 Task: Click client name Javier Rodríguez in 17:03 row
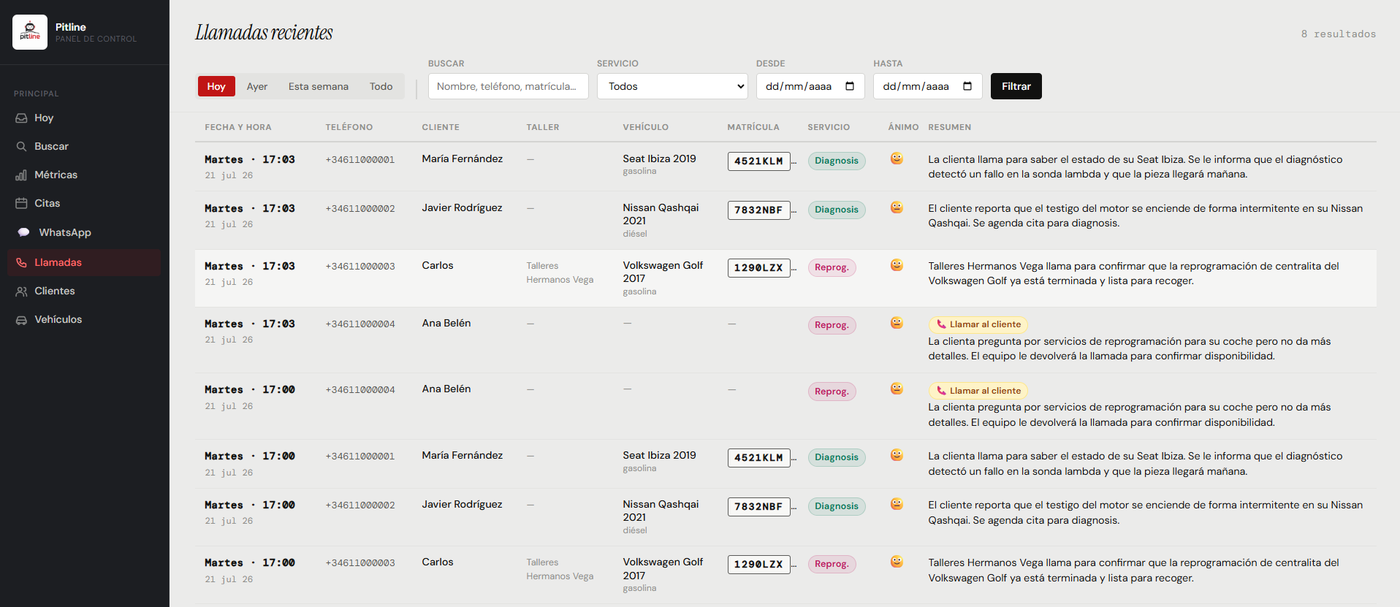(x=462, y=208)
